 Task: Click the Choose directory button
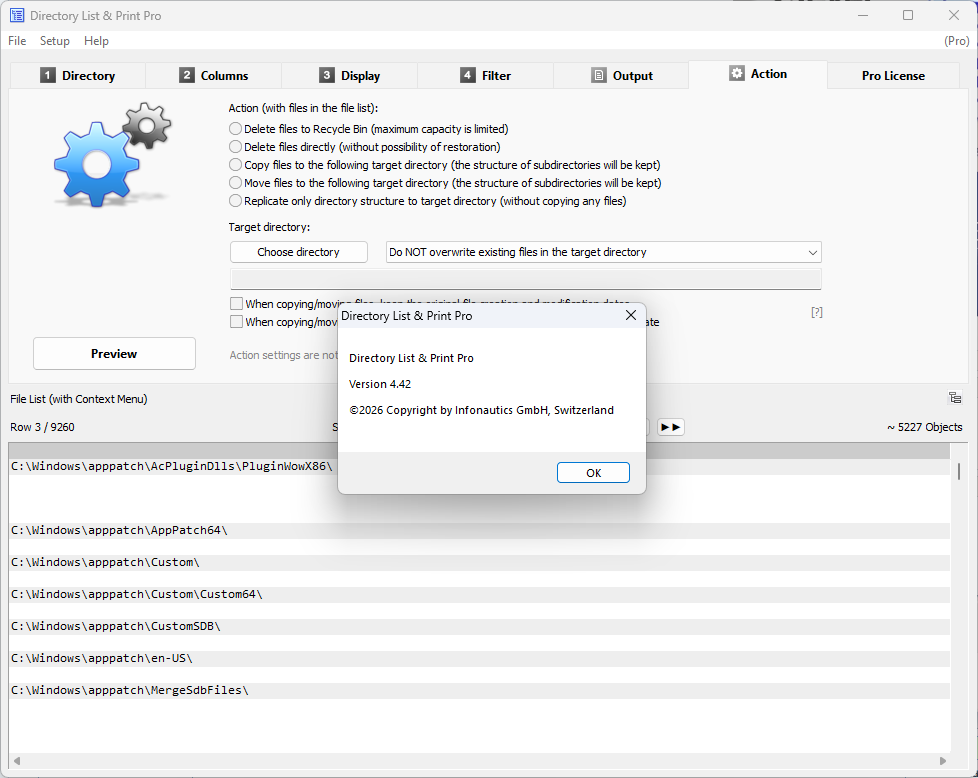pyautogui.click(x=299, y=252)
